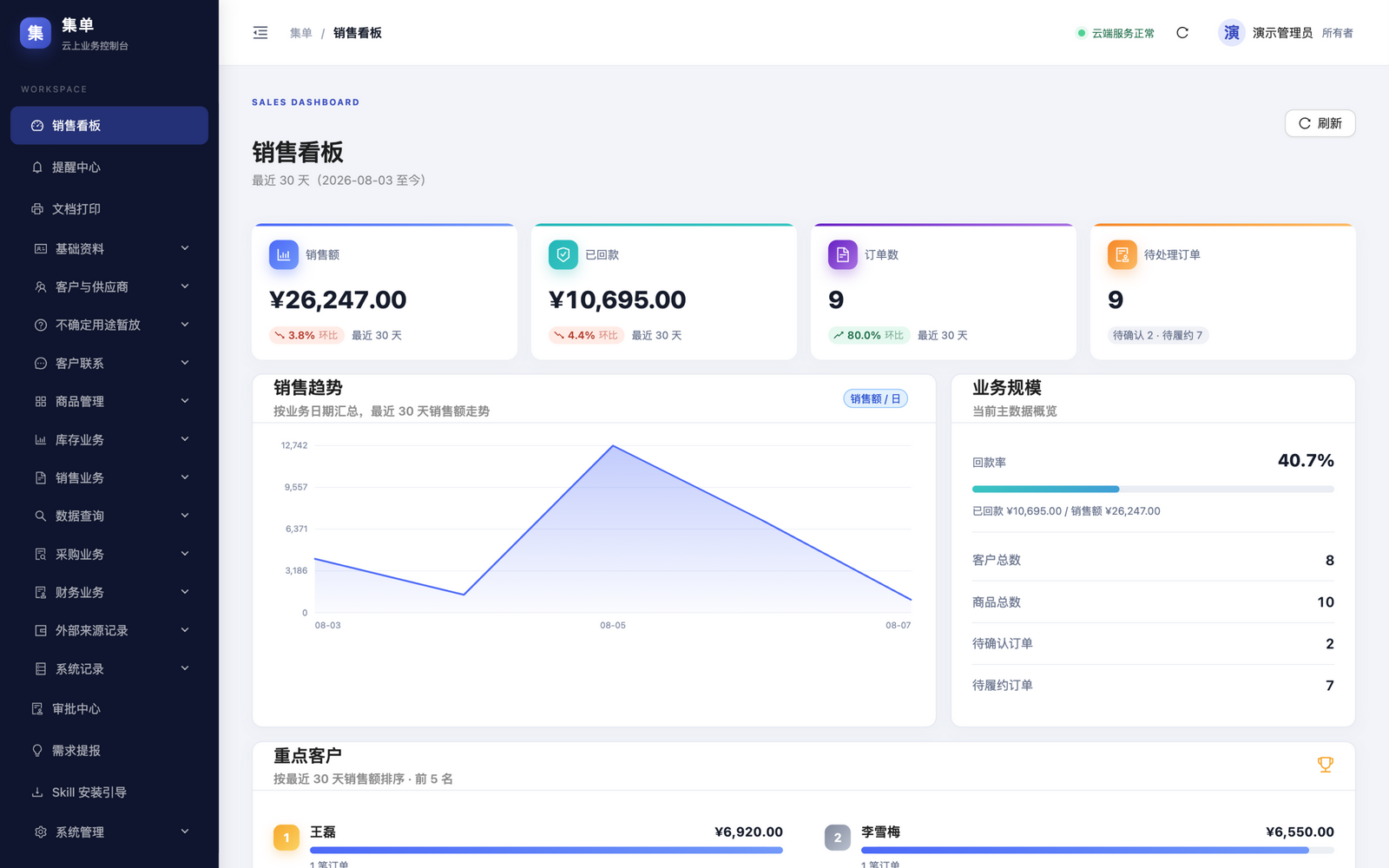1389x868 pixels.
Task: Click 王磊's sales progress bar
Action: (x=546, y=851)
